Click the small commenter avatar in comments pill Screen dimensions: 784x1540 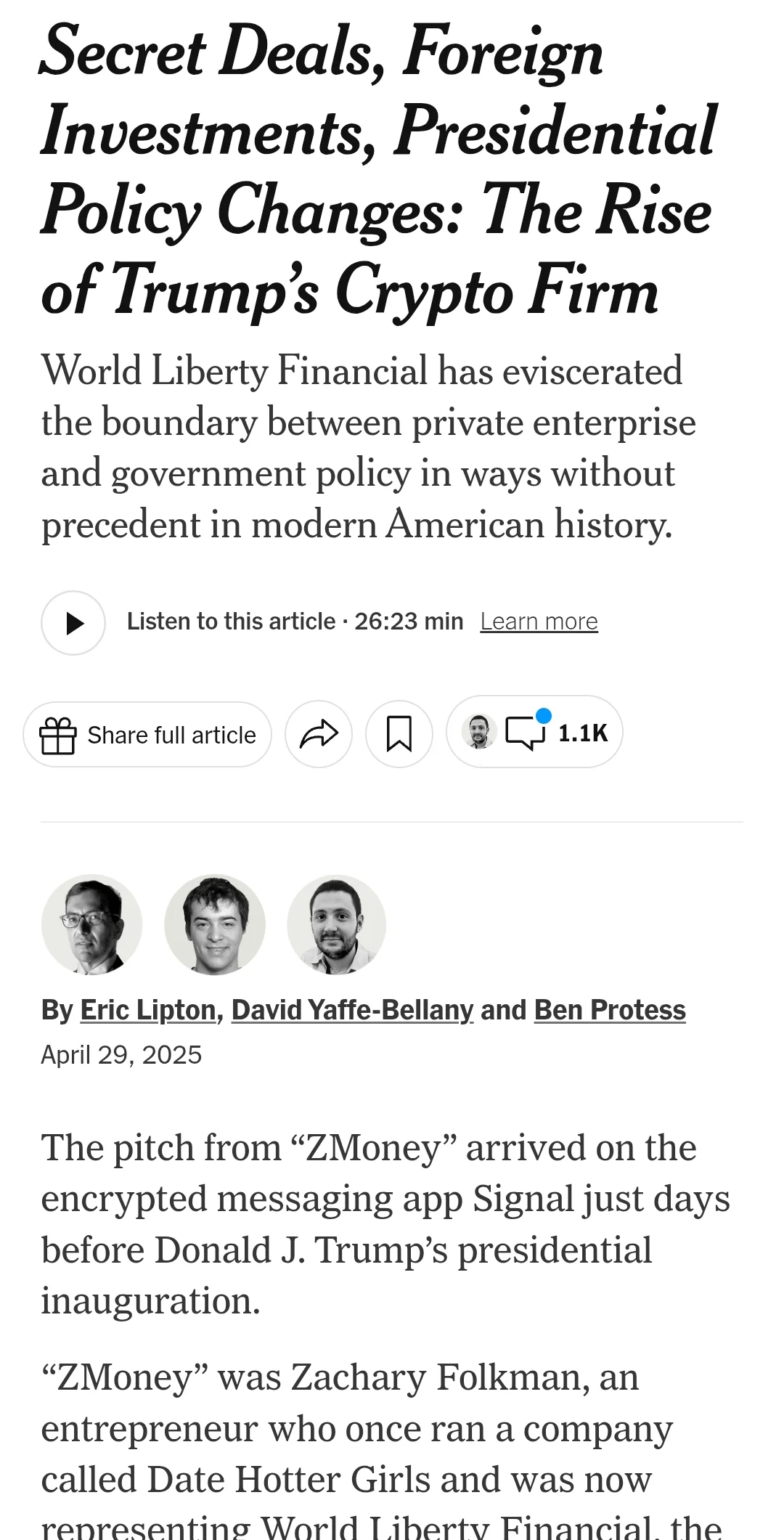pyautogui.click(x=479, y=732)
